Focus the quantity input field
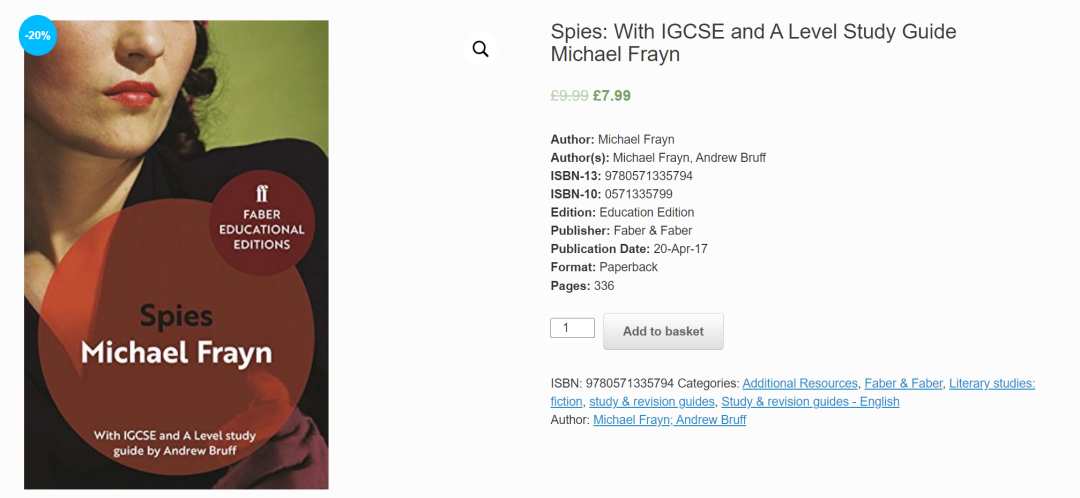 (x=572, y=328)
